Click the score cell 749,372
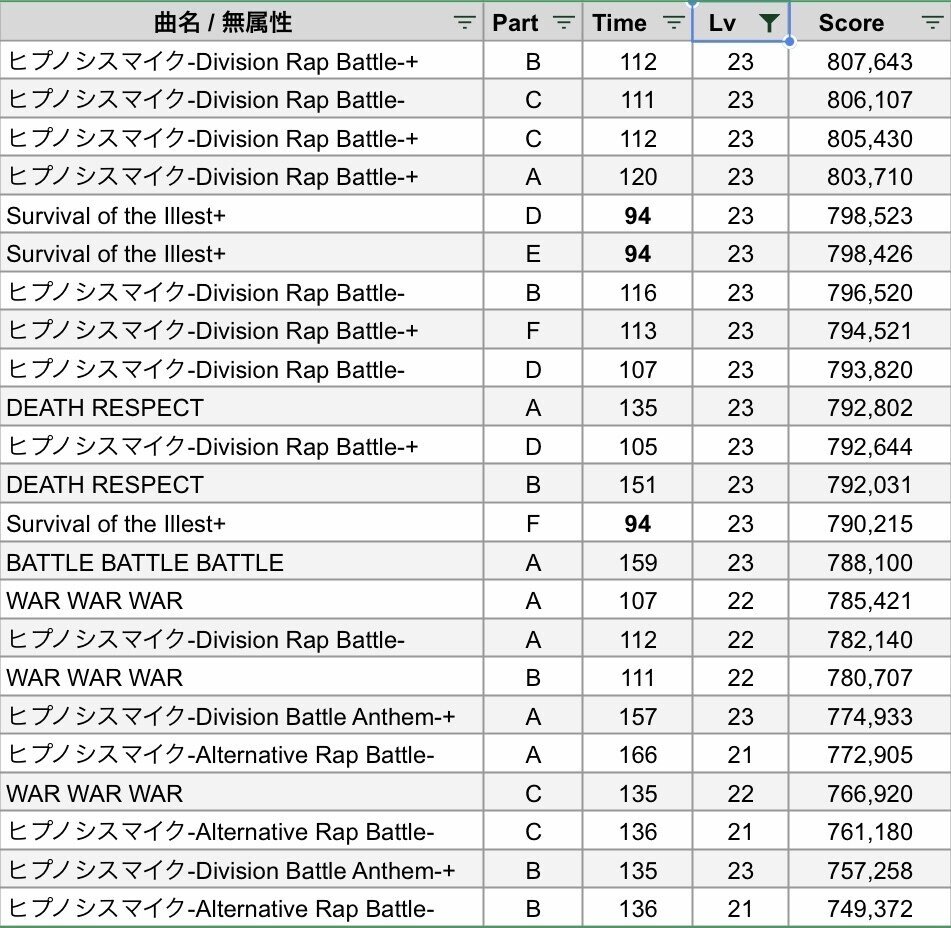 click(x=870, y=909)
